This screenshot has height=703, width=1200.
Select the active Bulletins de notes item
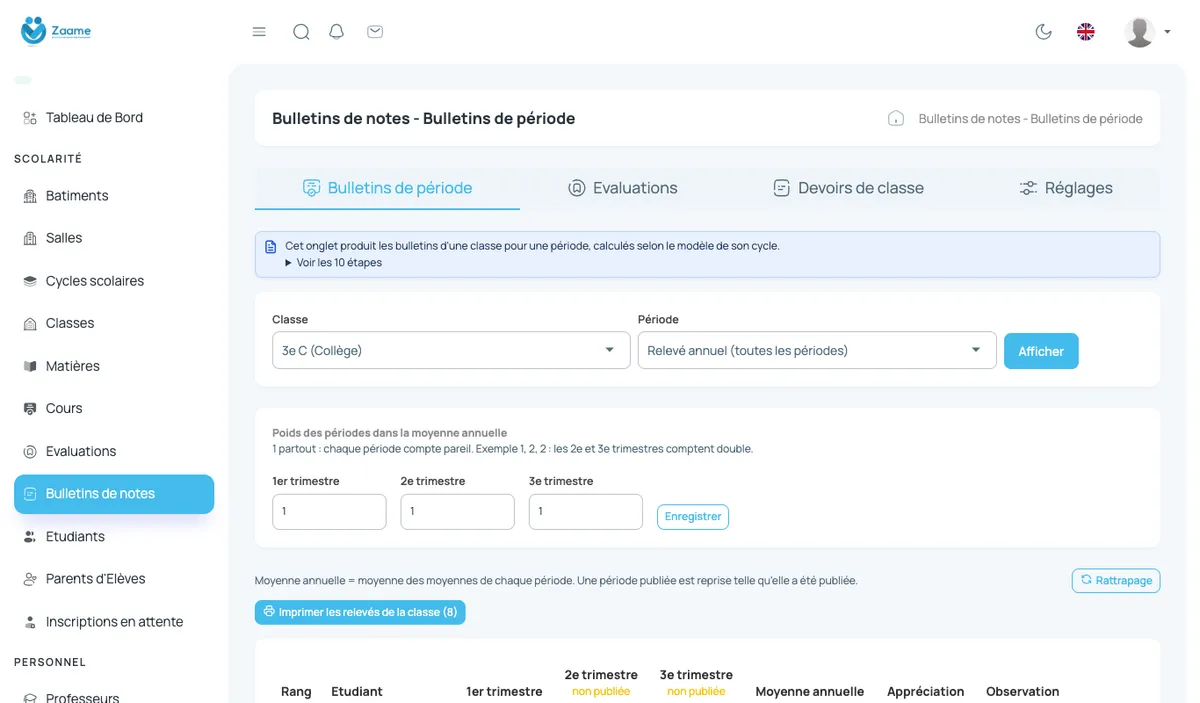pos(114,494)
